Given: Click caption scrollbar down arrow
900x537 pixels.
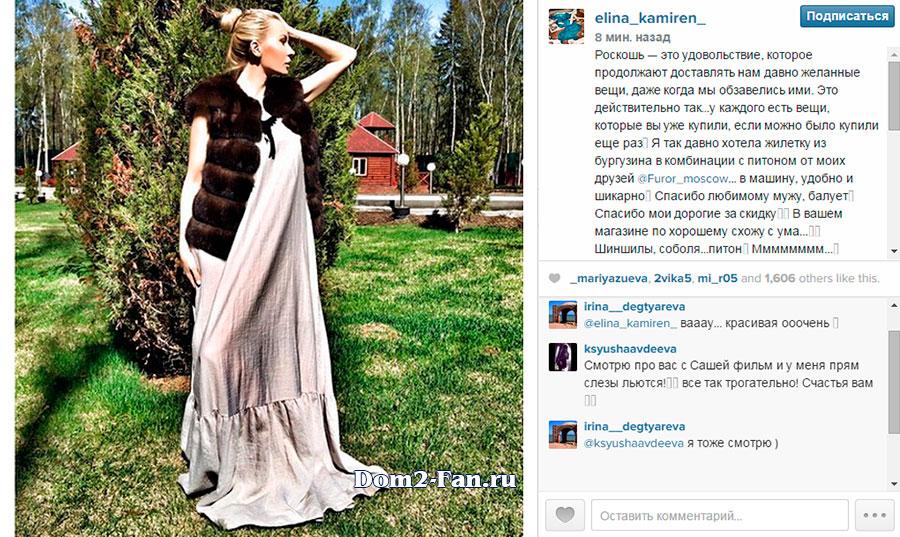Looking at the screenshot, I should click(894, 251).
